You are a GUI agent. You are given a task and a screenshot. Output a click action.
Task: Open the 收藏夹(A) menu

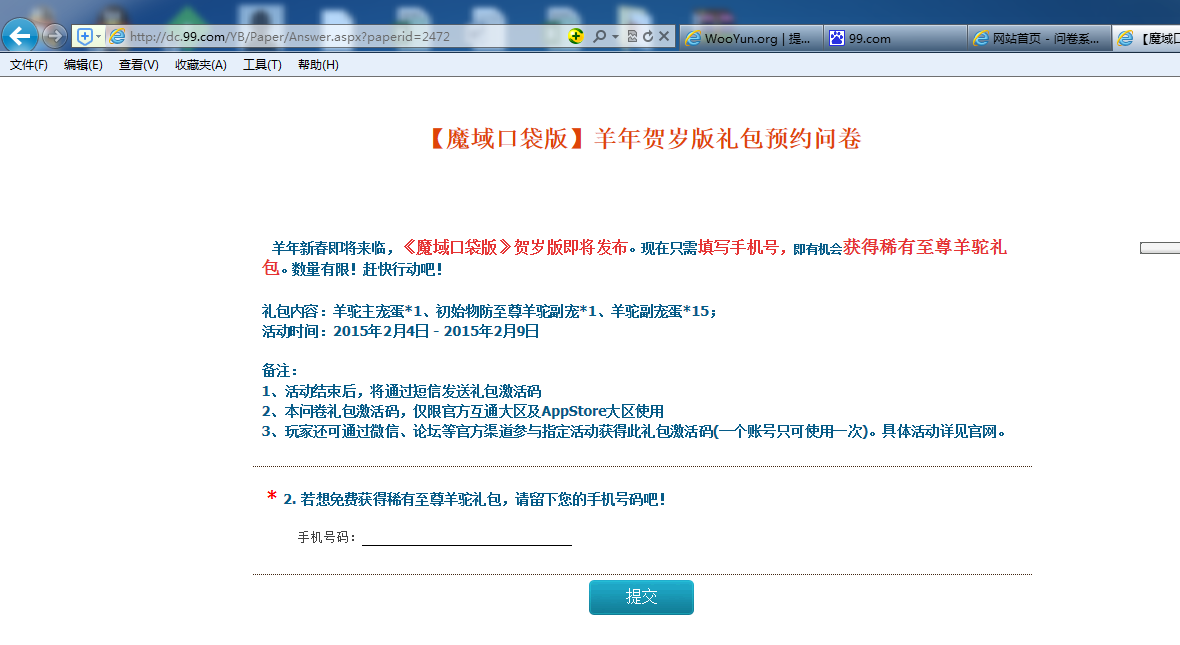[201, 65]
